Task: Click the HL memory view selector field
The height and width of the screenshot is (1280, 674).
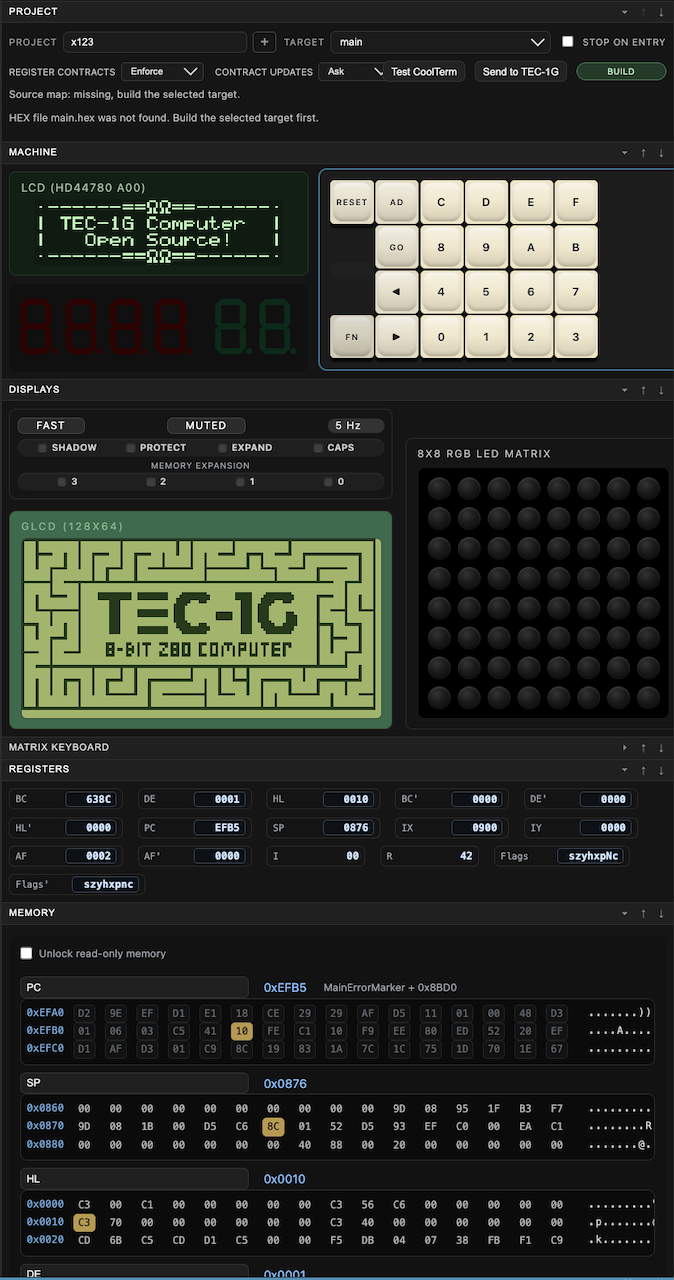Action: tap(134, 1179)
